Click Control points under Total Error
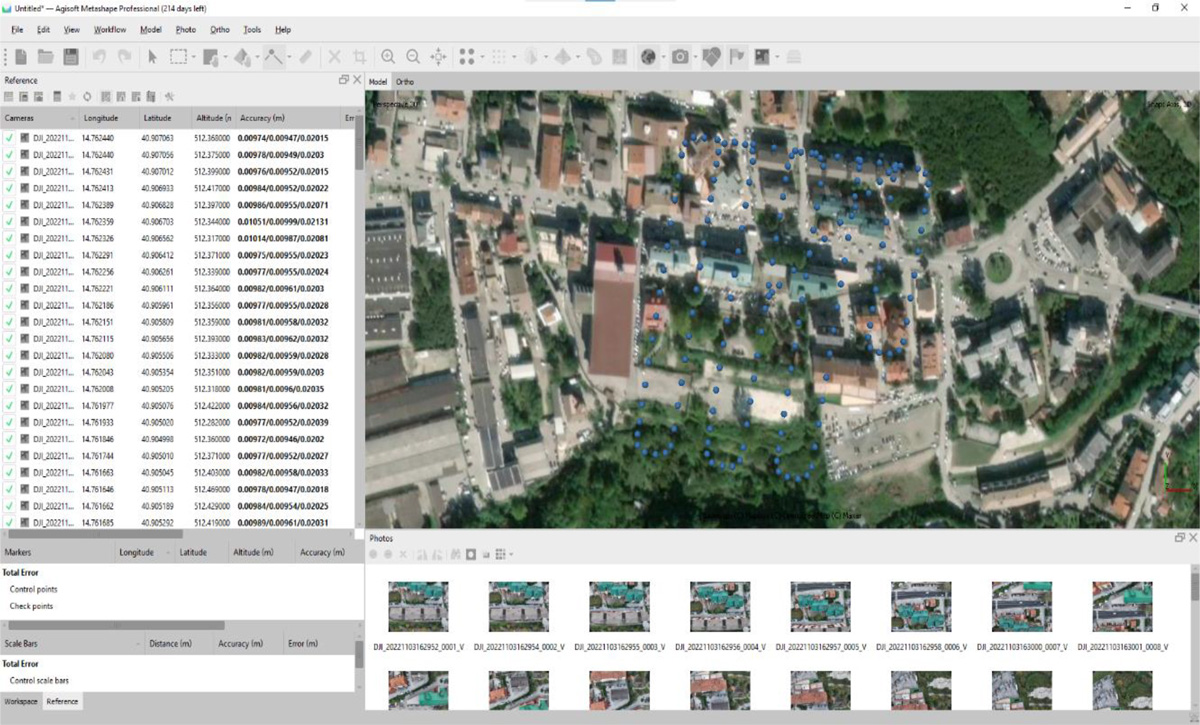This screenshot has height=725, width=1200. [32, 590]
